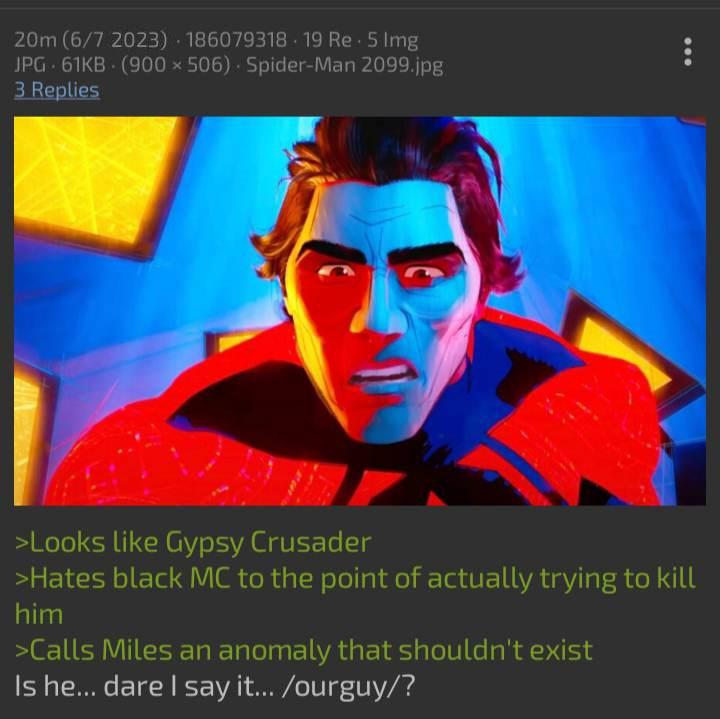Image resolution: width=720 pixels, height=719 pixels.
Task: Open the Spider-Man 2099.jpg filename
Action: 345,66
